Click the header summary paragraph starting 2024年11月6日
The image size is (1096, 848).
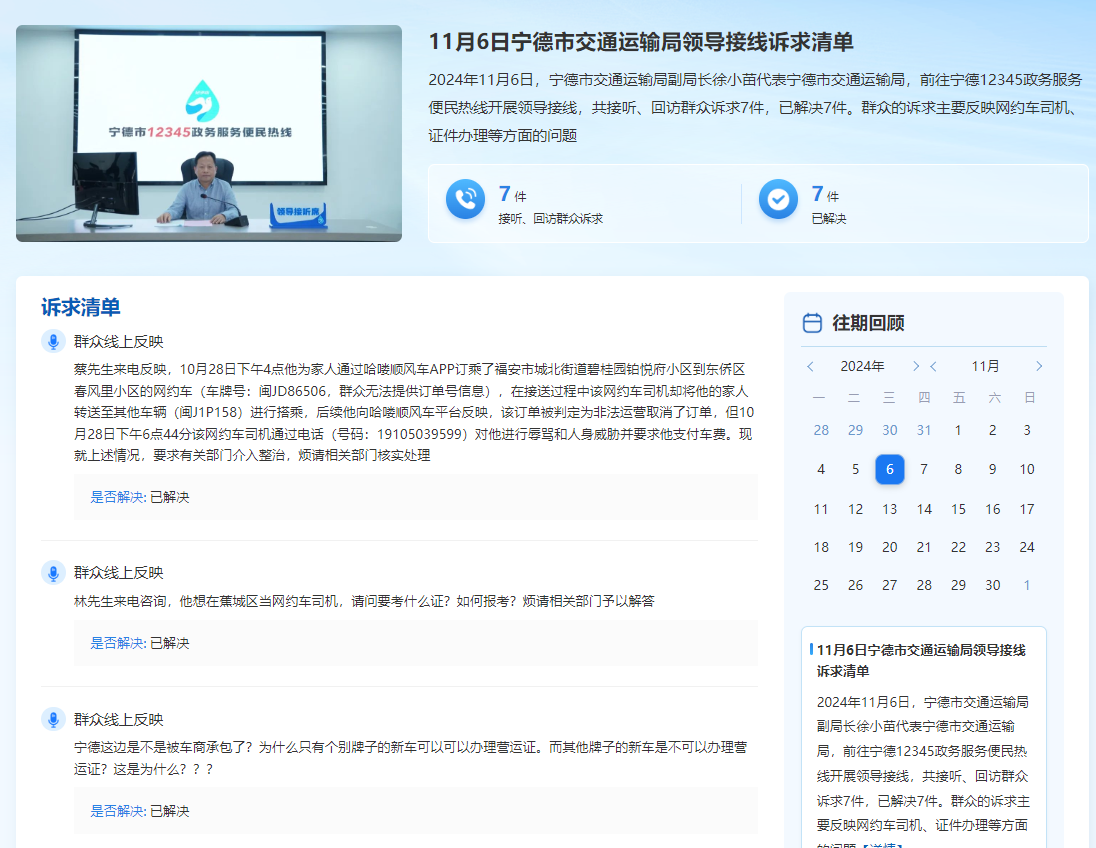[x=755, y=108]
